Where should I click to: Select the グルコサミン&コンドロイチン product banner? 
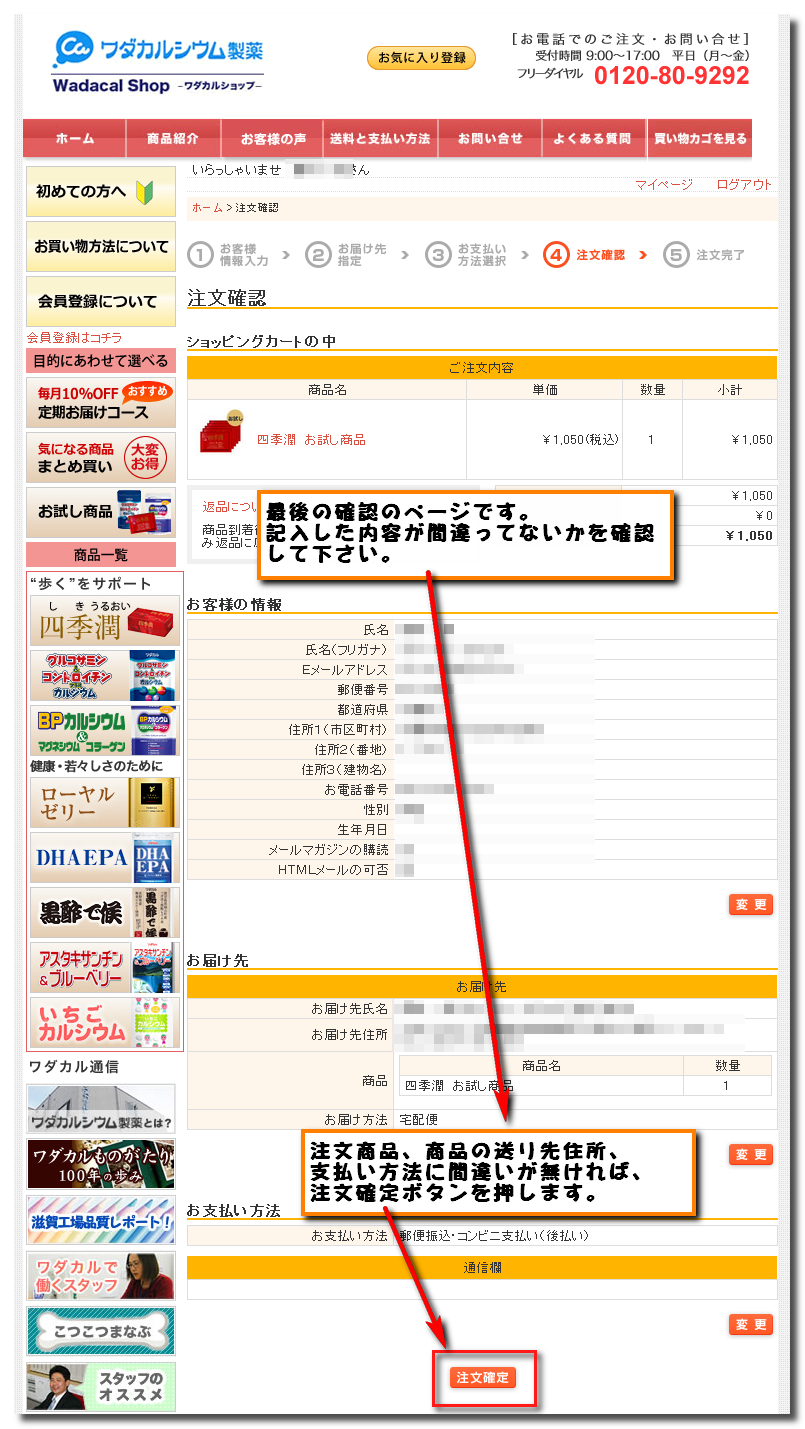click(x=106, y=675)
